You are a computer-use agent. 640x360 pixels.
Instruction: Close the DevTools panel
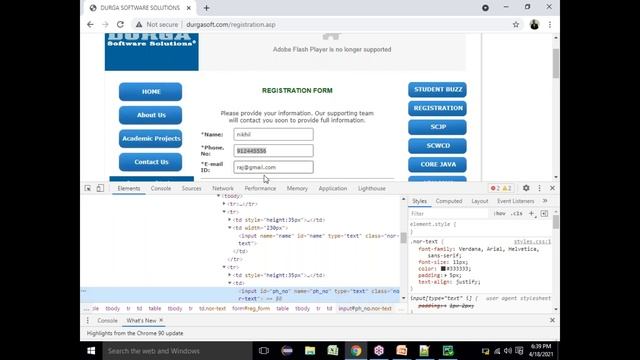click(552, 188)
